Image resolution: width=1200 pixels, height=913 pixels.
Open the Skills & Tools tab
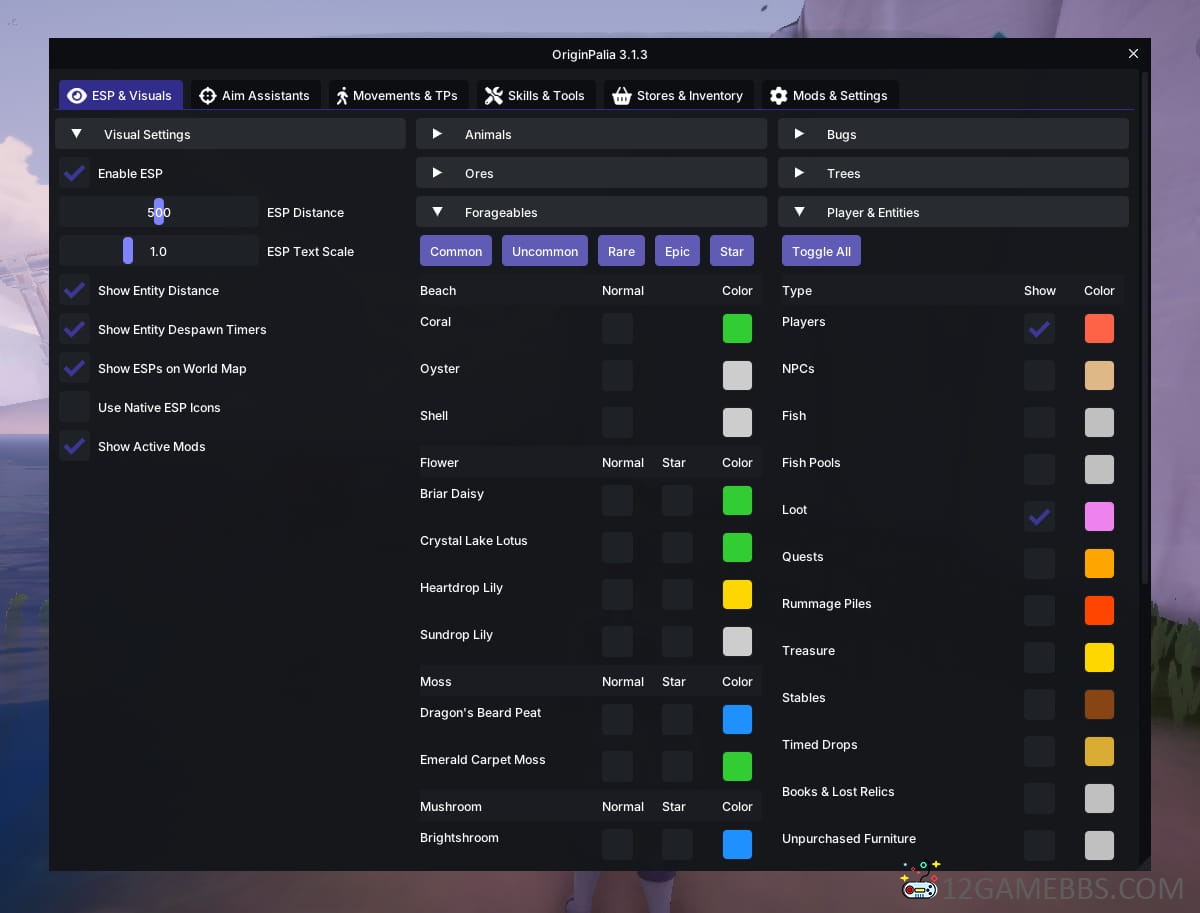536,95
